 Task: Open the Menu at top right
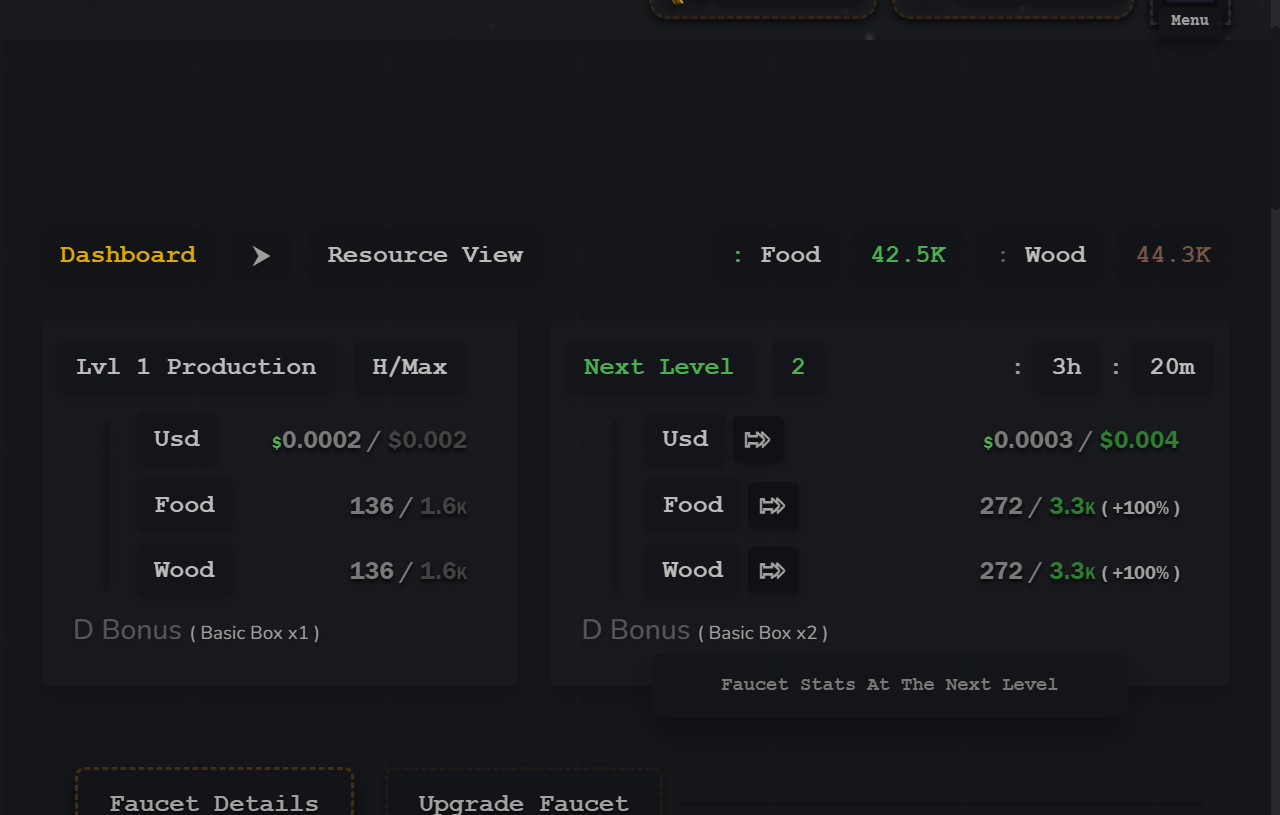tap(1189, 17)
